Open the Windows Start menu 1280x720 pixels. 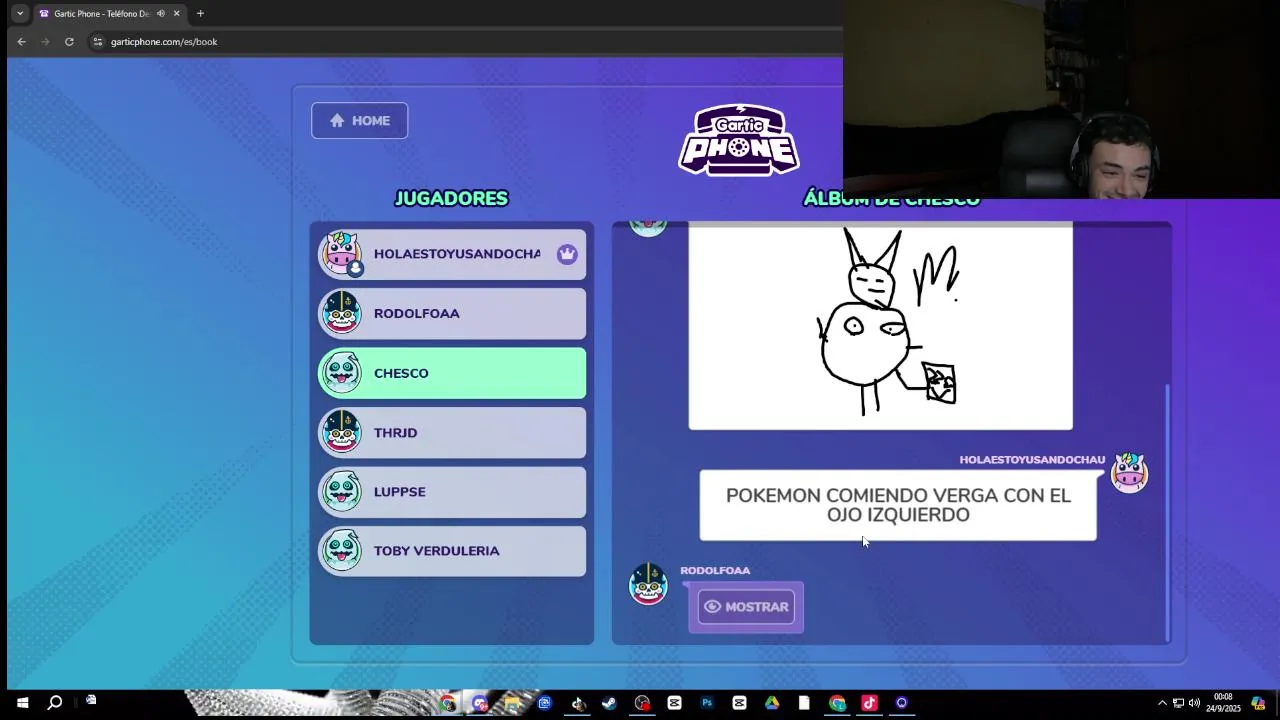click(22, 703)
